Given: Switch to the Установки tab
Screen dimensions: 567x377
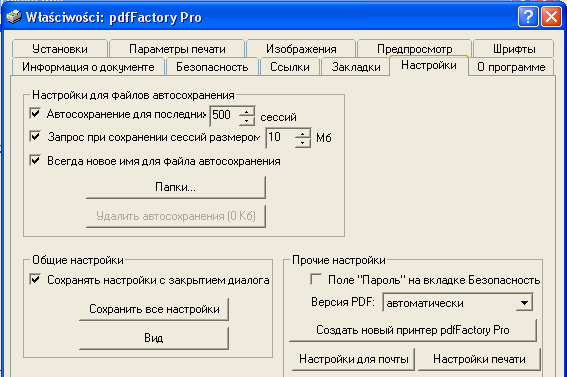Looking at the screenshot, I should 60,49.
